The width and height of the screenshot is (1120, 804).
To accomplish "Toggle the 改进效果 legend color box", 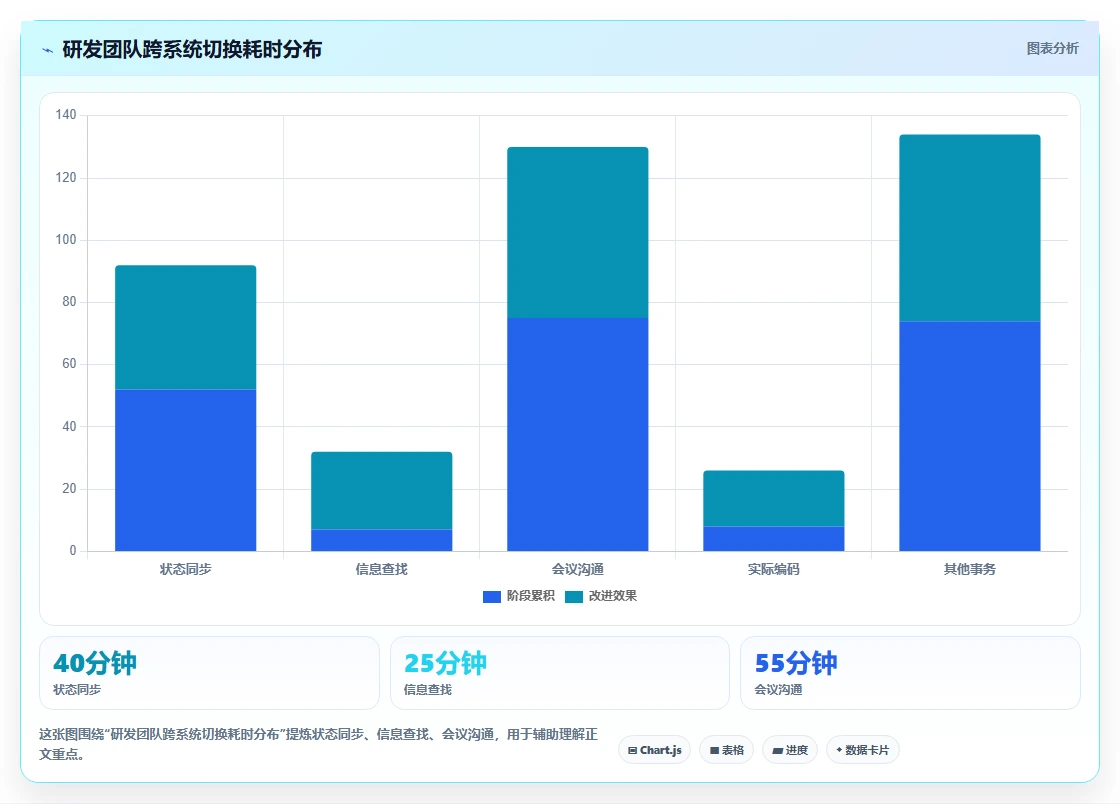I will click(574, 596).
